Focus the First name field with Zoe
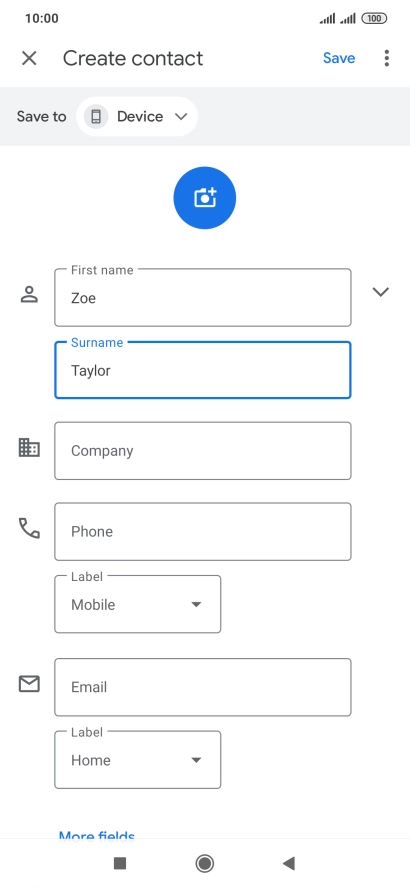 (203, 297)
